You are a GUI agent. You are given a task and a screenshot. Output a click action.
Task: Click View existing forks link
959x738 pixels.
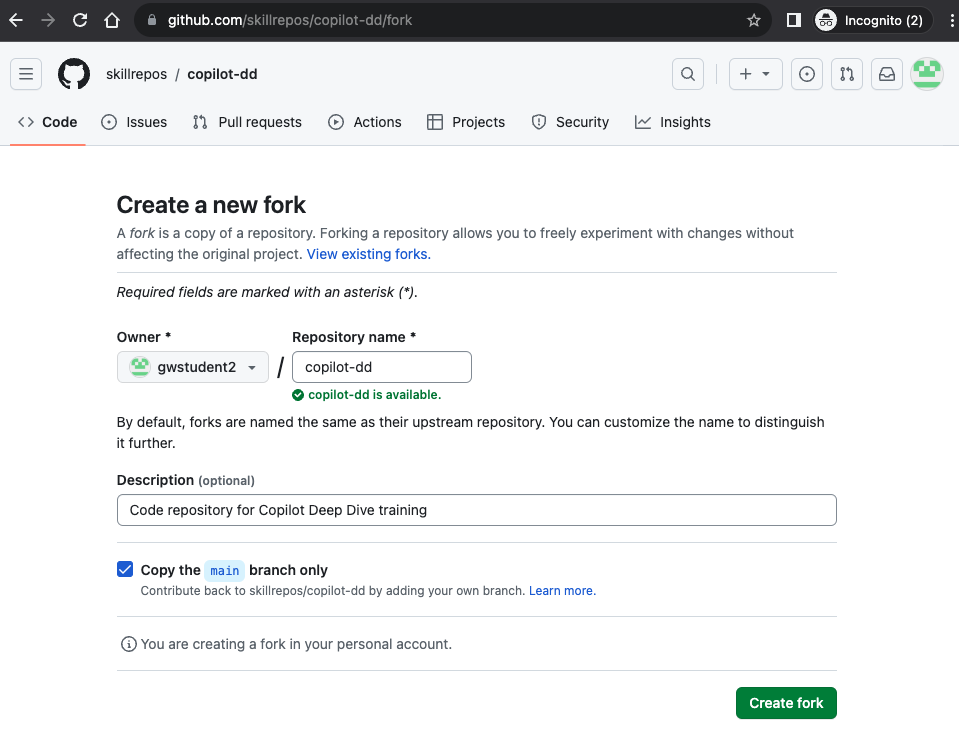[x=369, y=254]
